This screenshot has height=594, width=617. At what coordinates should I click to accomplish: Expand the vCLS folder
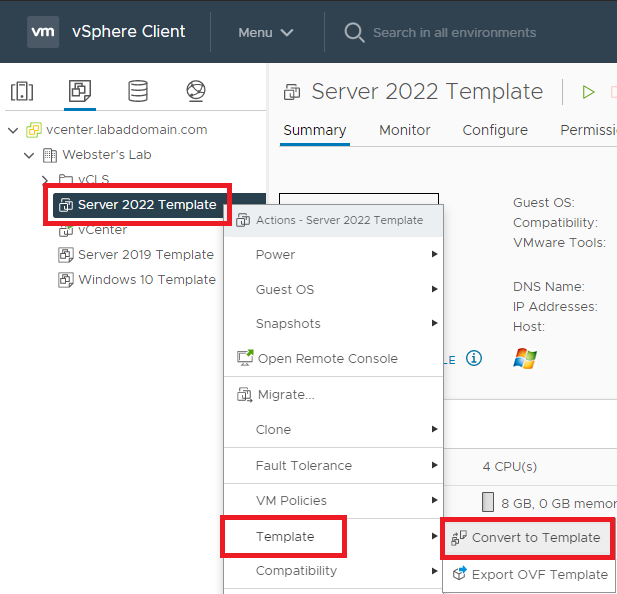pos(45,180)
